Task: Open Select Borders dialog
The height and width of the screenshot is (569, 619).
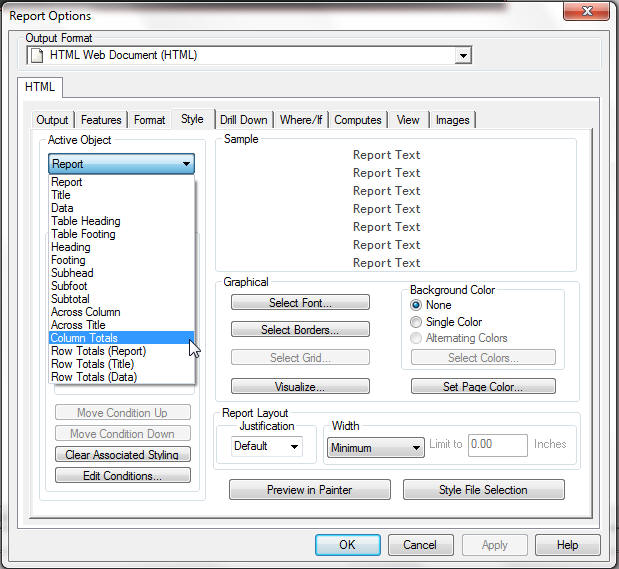Action: coord(300,330)
